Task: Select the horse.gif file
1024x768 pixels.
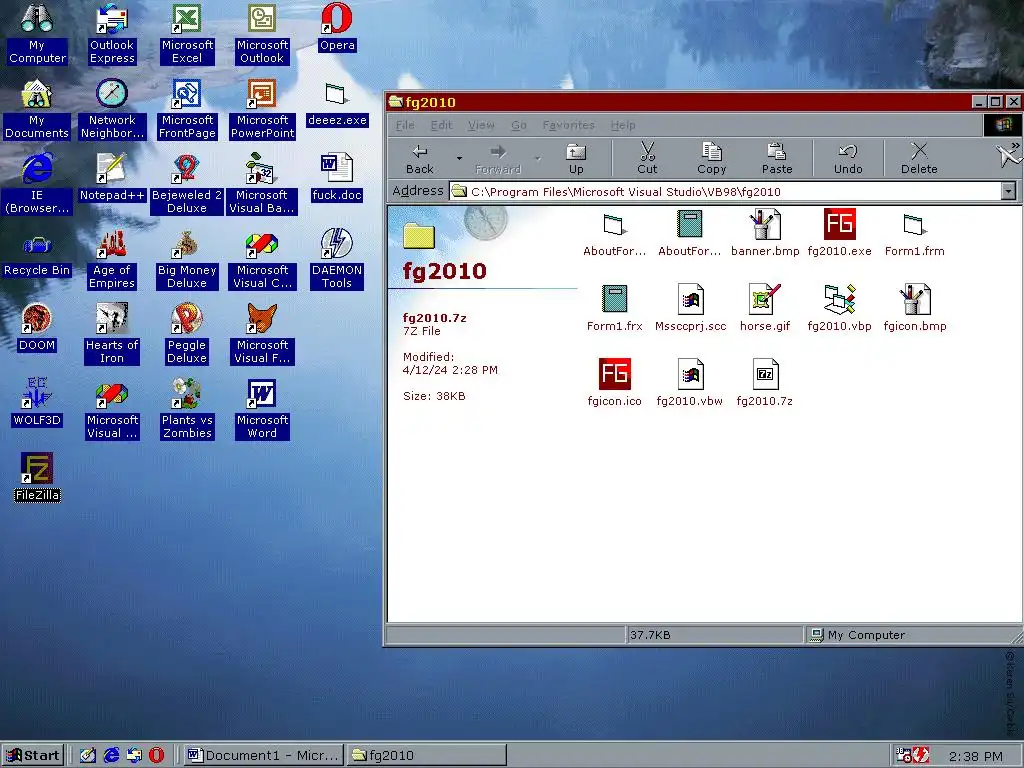Action: pos(765,308)
